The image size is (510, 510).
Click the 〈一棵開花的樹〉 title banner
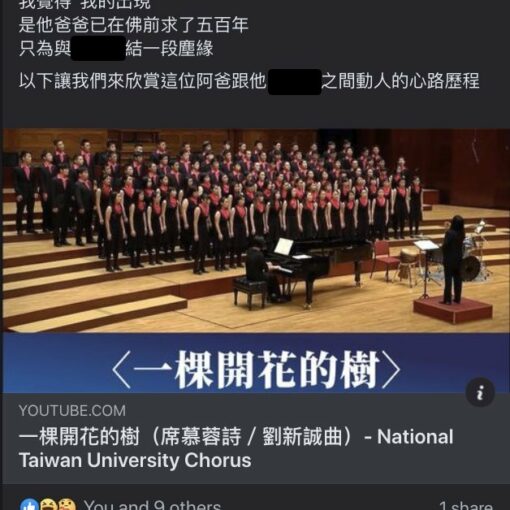pos(256,369)
